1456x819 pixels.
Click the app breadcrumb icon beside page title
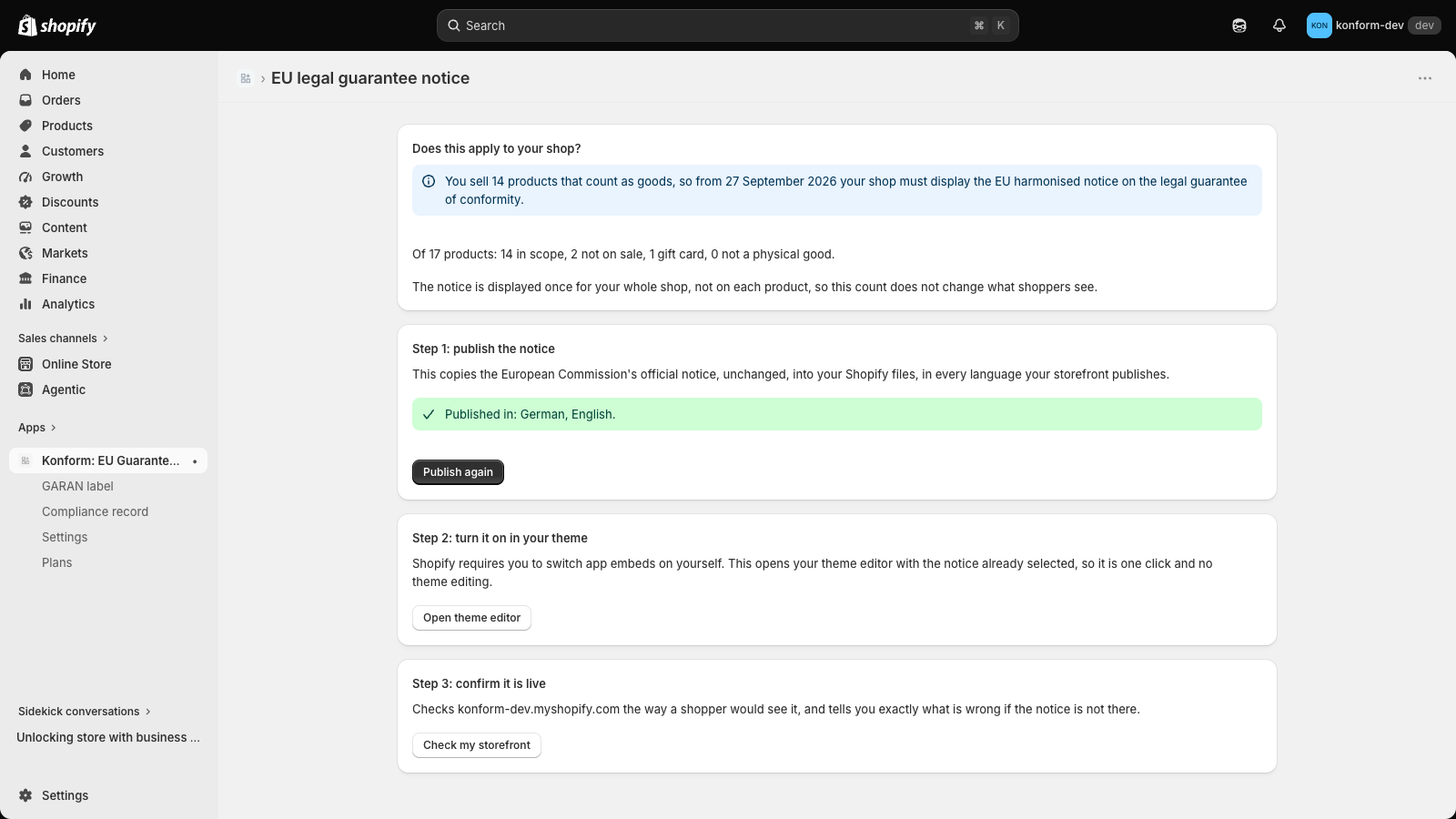coord(246,78)
